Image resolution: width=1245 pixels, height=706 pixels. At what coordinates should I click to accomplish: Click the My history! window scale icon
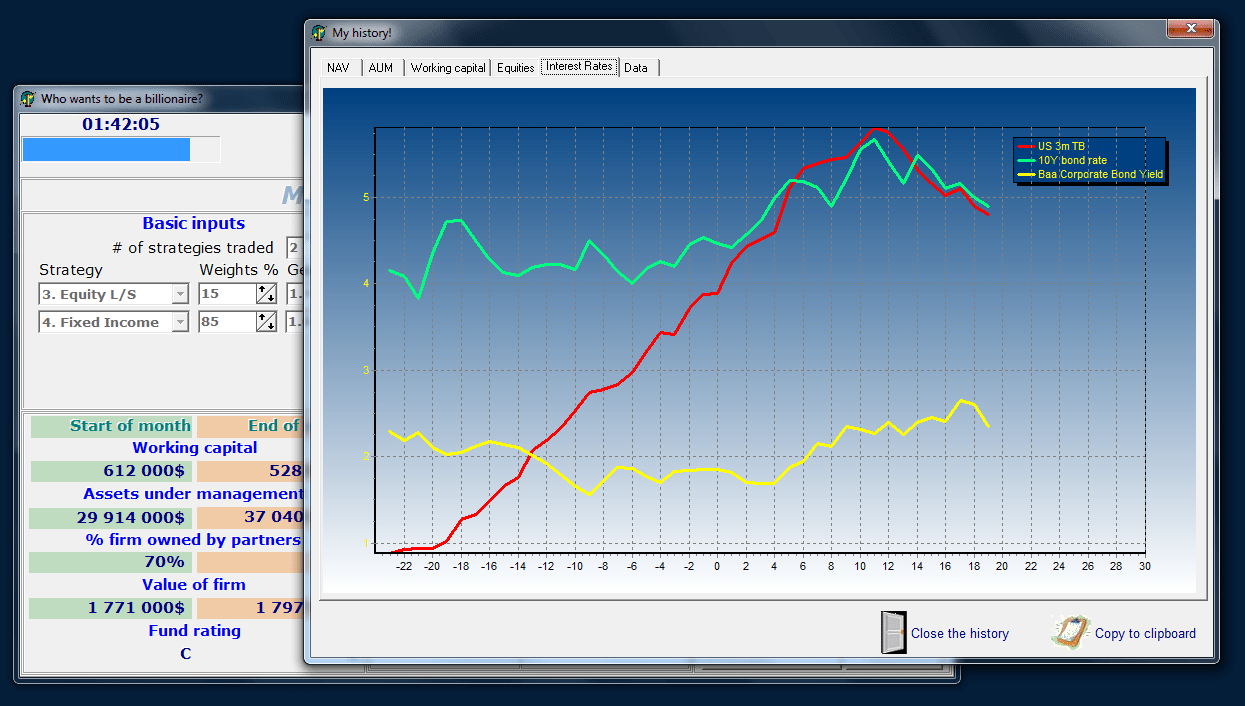click(317, 32)
